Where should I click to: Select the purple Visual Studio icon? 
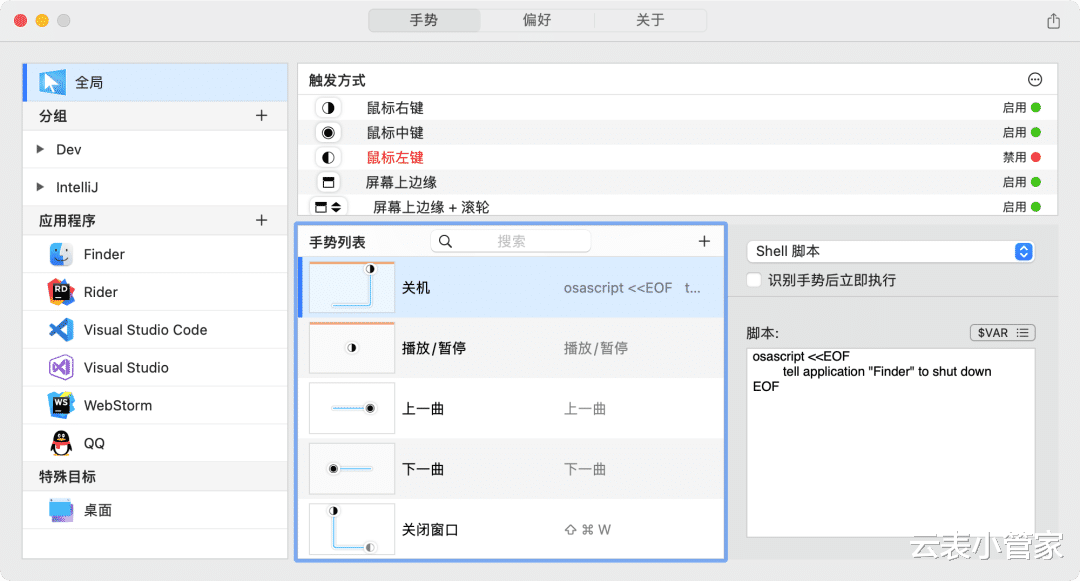point(61,368)
